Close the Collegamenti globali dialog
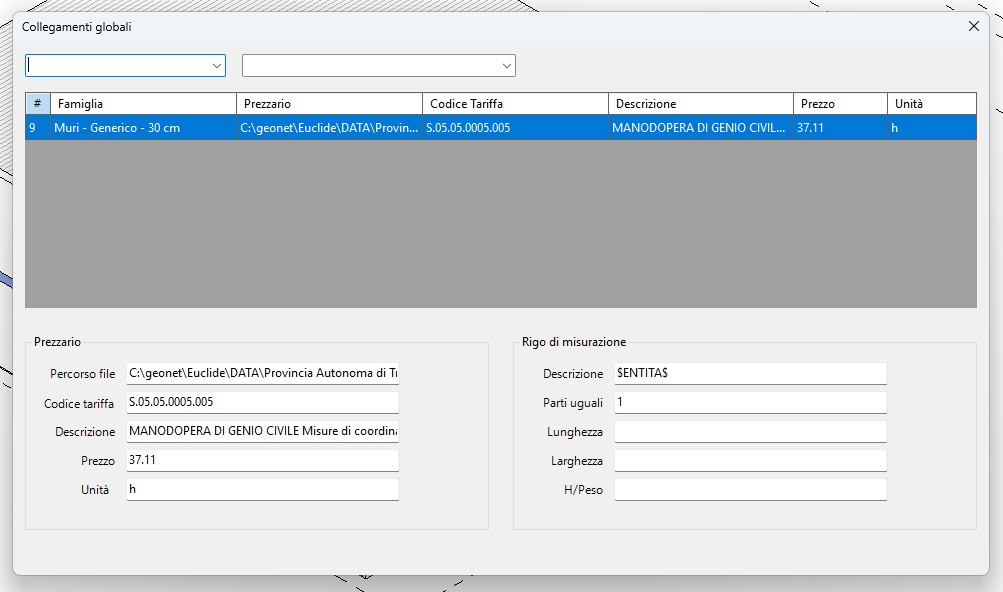 click(x=973, y=27)
